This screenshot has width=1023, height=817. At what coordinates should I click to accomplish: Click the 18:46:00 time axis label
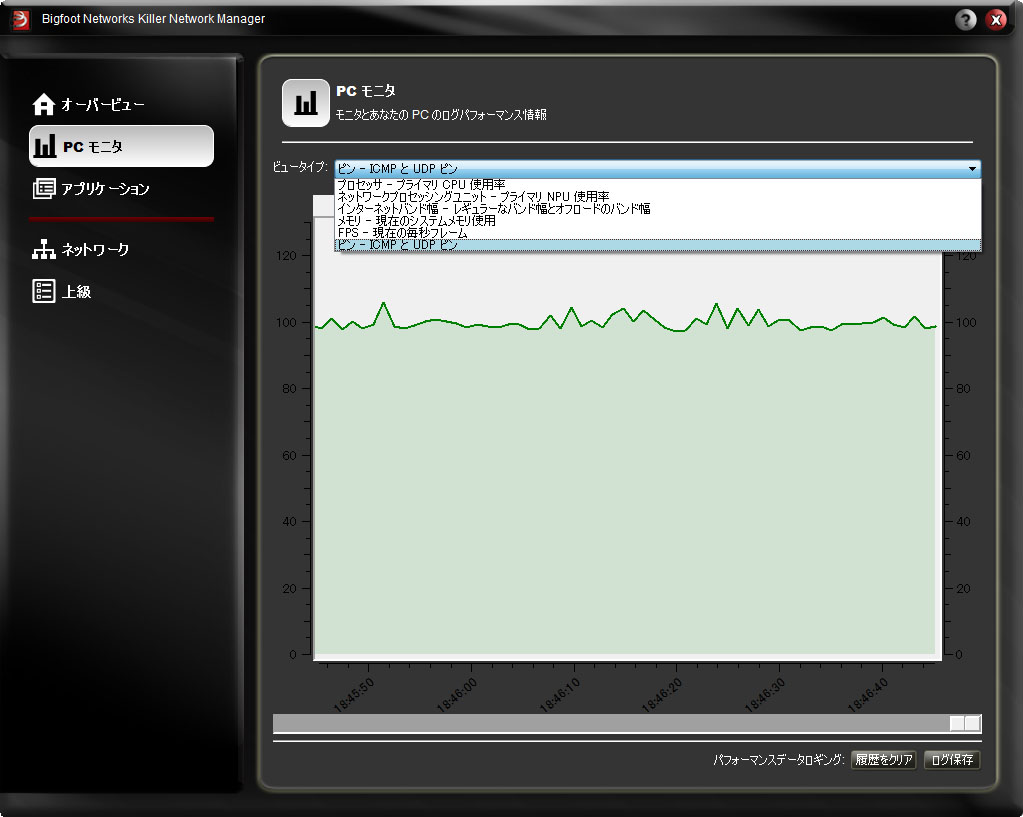coord(457,694)
